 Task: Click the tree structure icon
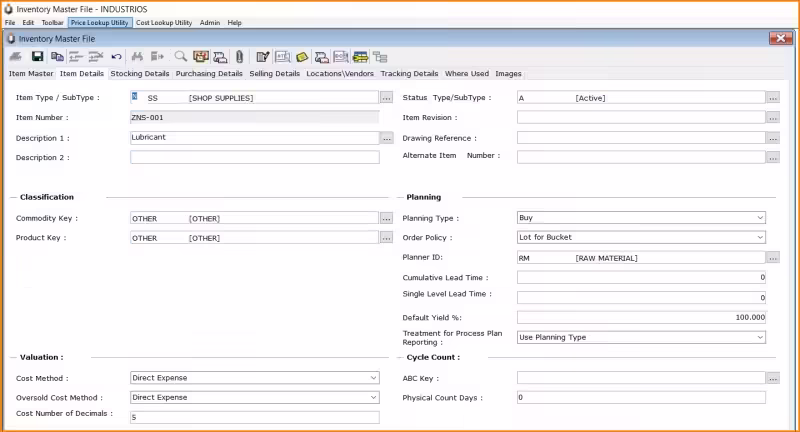(x=380, y=57)
